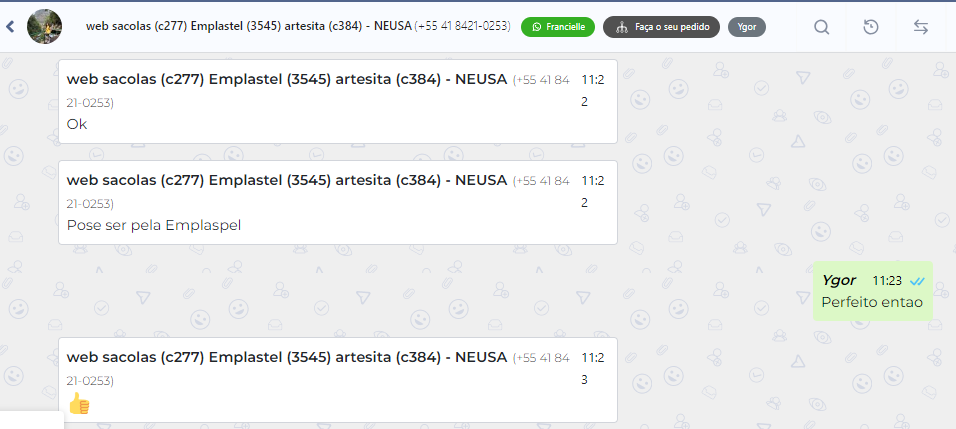The width and height of the screenshot is (956, 429).
Task: Open search in conversation
Action: click(x=822, y=27)
